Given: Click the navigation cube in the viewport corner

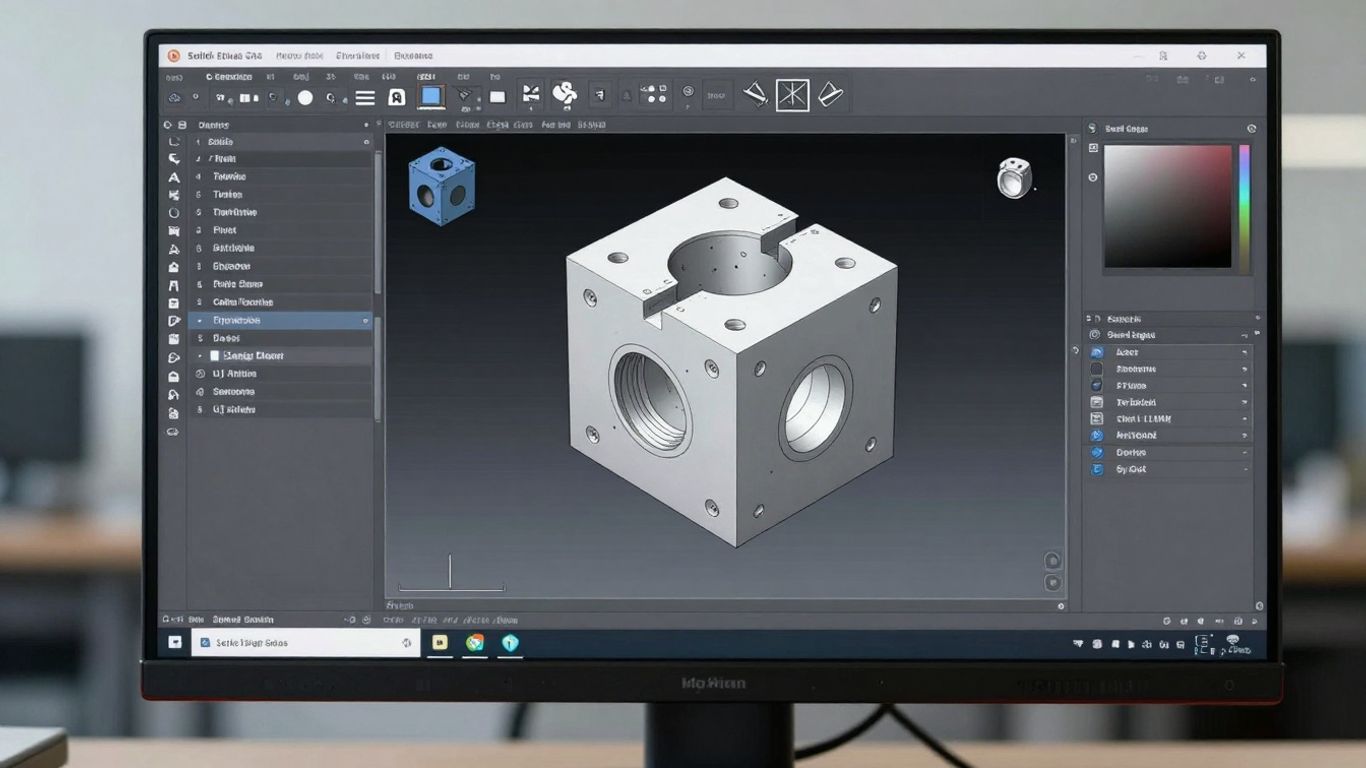Looking at the screenshot, I should coord(1016,177).
